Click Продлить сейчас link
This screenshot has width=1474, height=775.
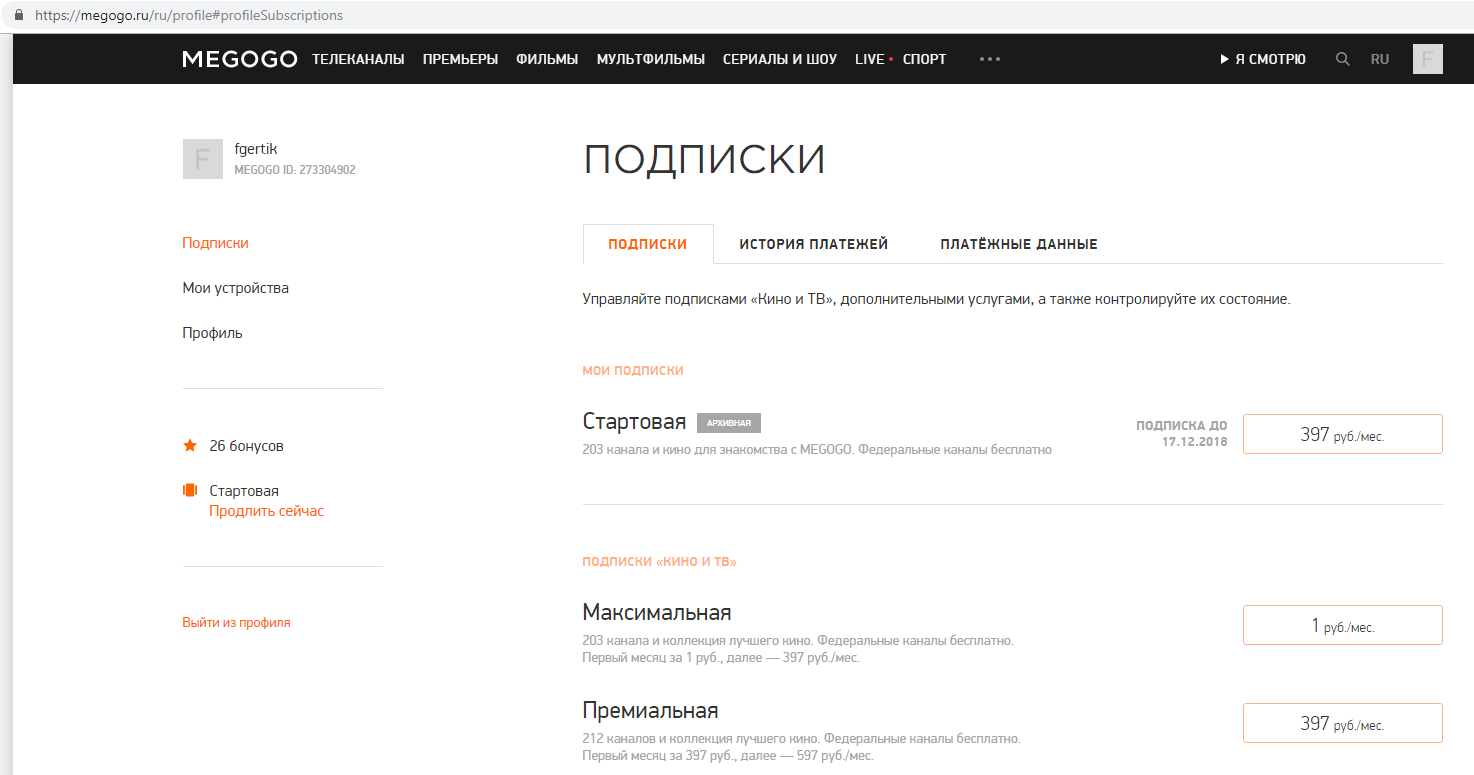(266, 511)
